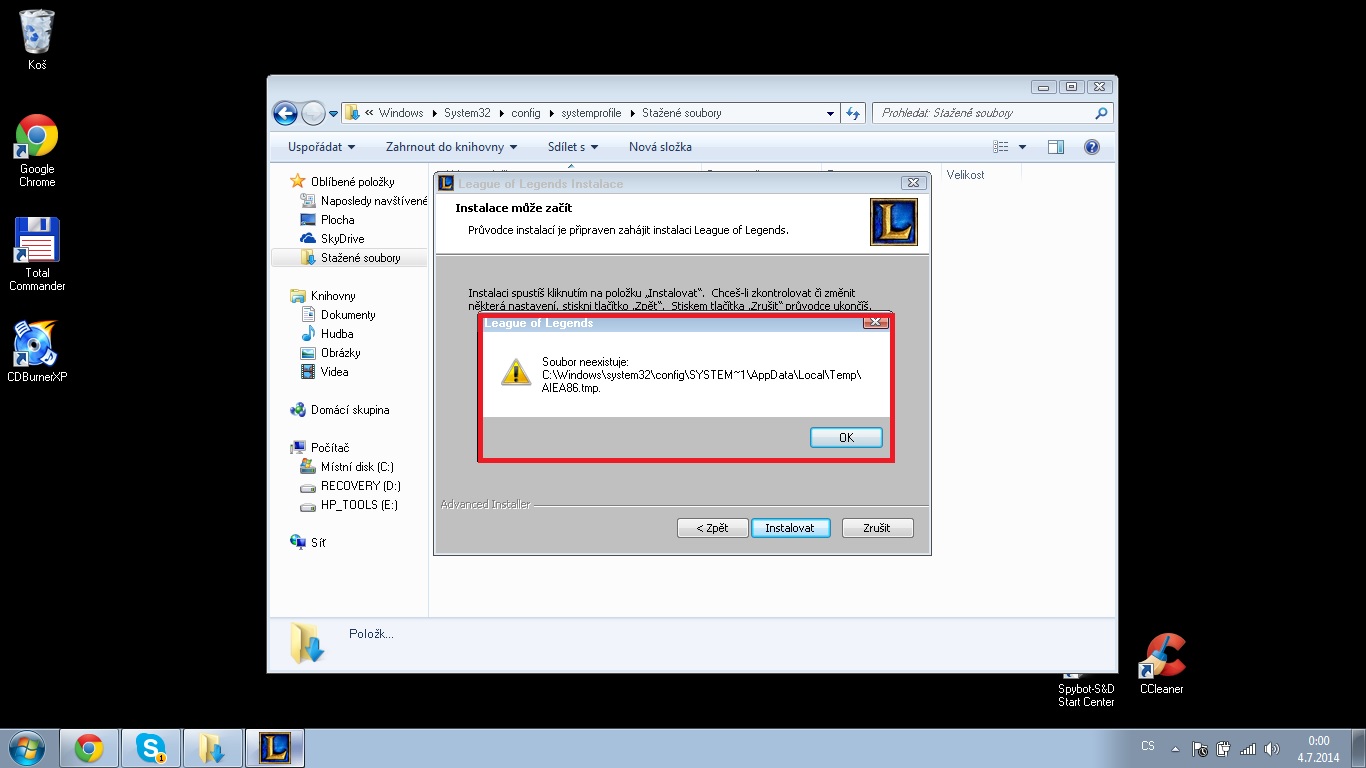The width and height of the screenshot is (1366, 768).
Task: Open the address bar history dropdown
Action: coord(831,113)
